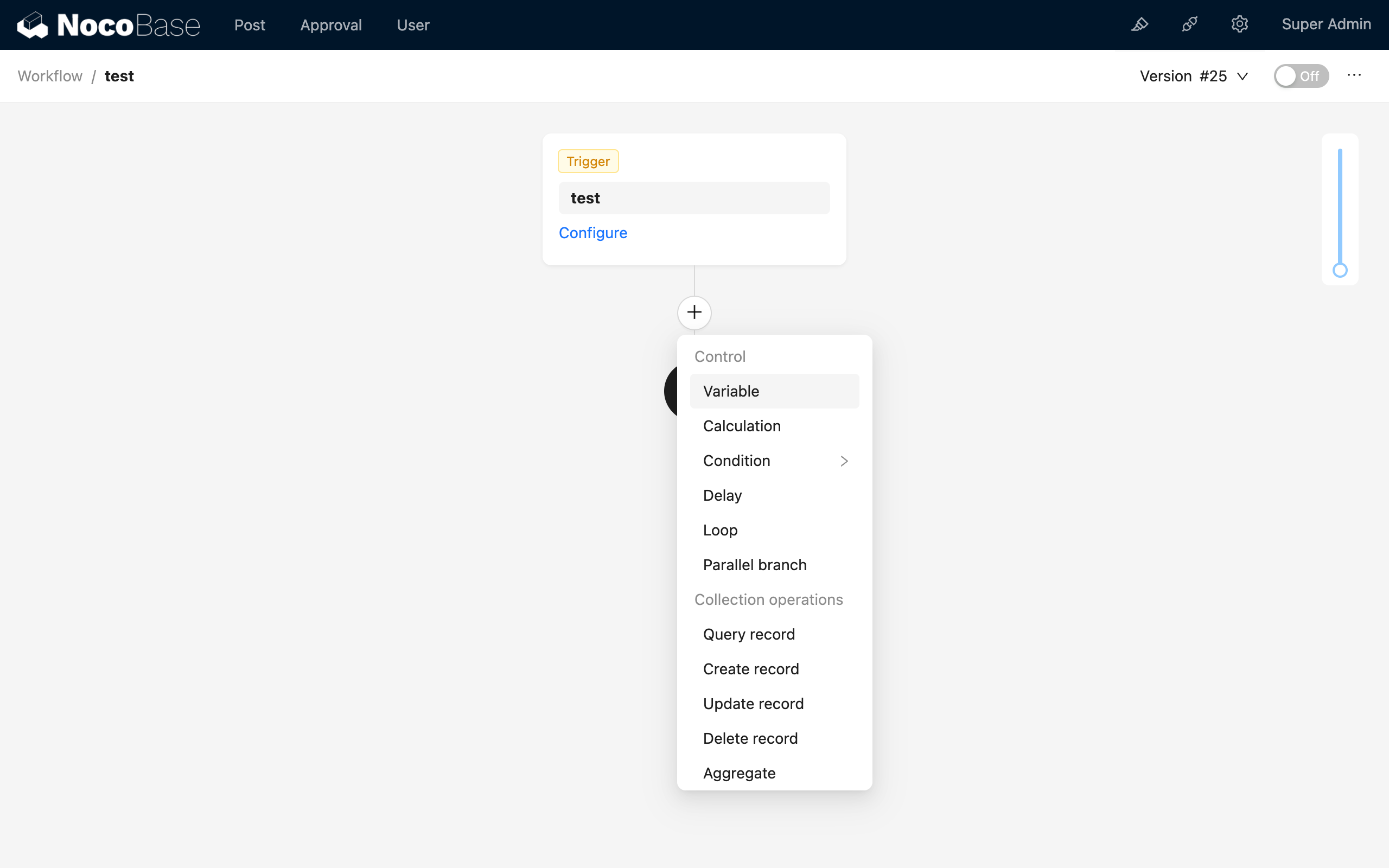Viewport: 1389px width, 868px height.
Task: Click the plus add-node button
Action: tap(694, 312)
